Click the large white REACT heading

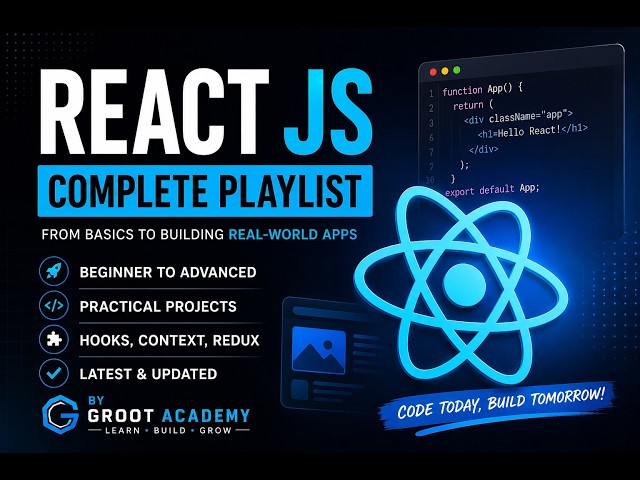155,112
